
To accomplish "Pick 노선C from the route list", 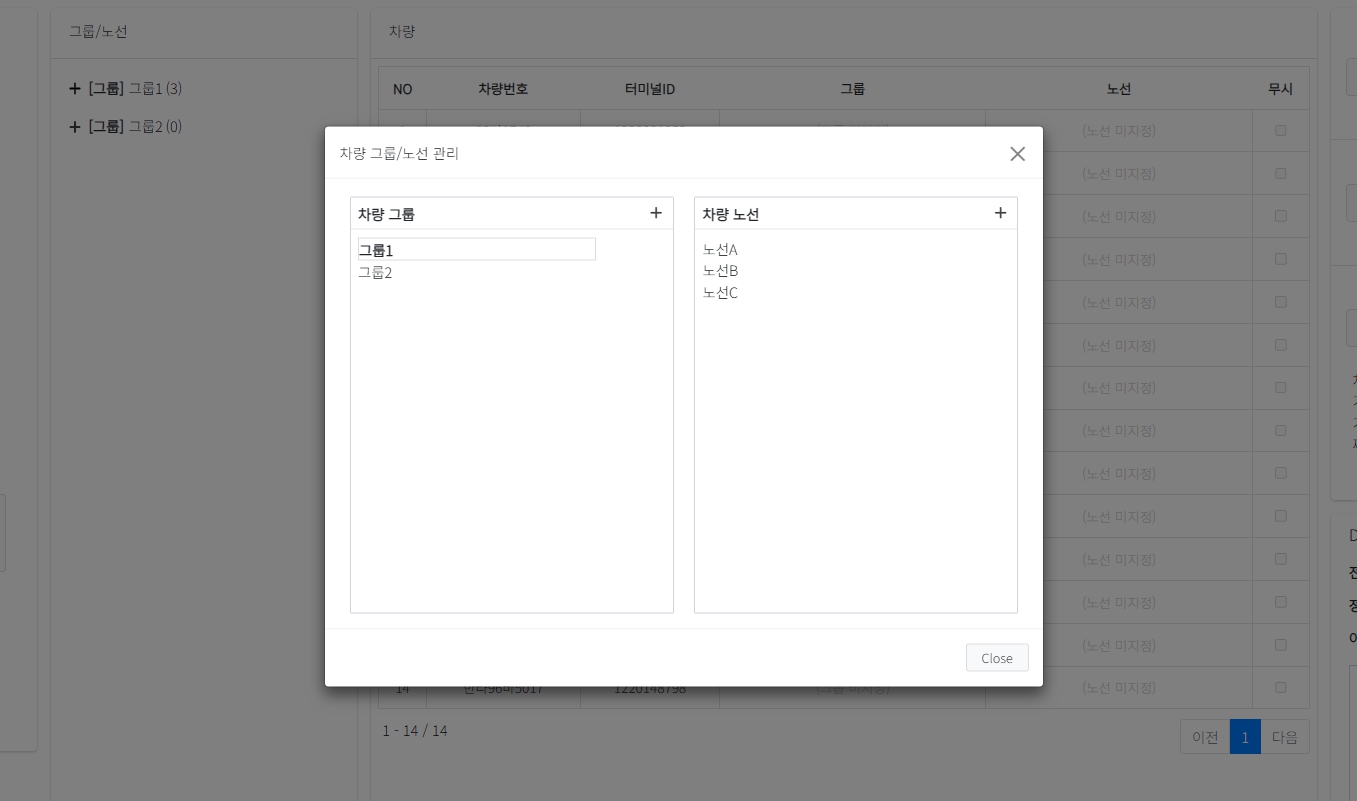I will pyautogui.click(x=720, y=293).
